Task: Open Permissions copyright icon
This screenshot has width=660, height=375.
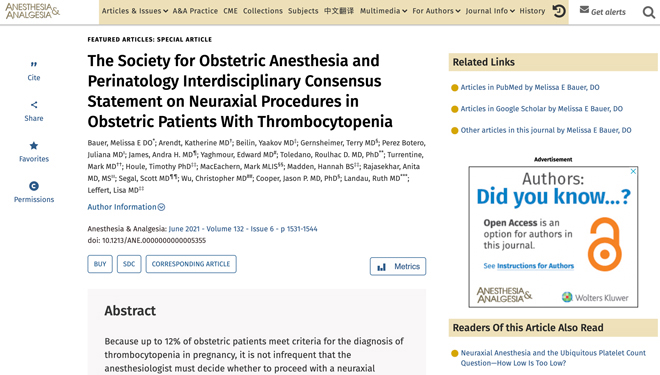Action: [x=34, y=186]
